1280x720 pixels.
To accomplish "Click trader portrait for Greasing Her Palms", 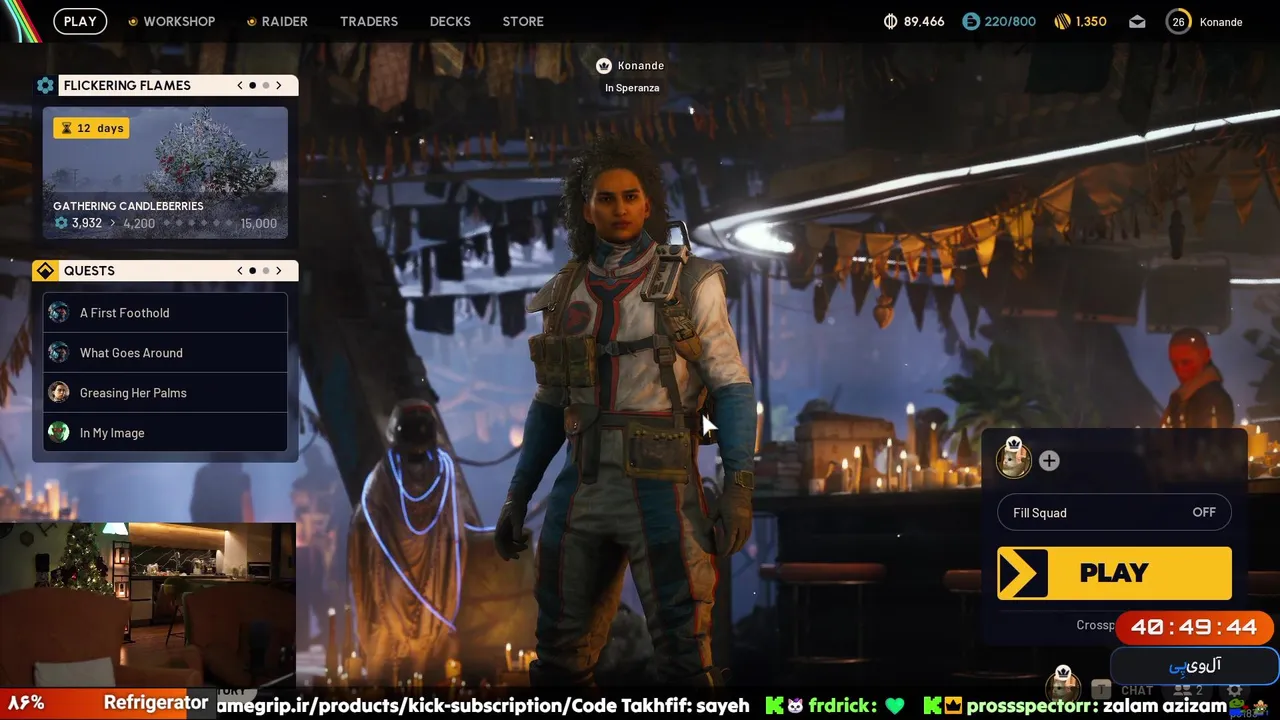I will (59, 392).
